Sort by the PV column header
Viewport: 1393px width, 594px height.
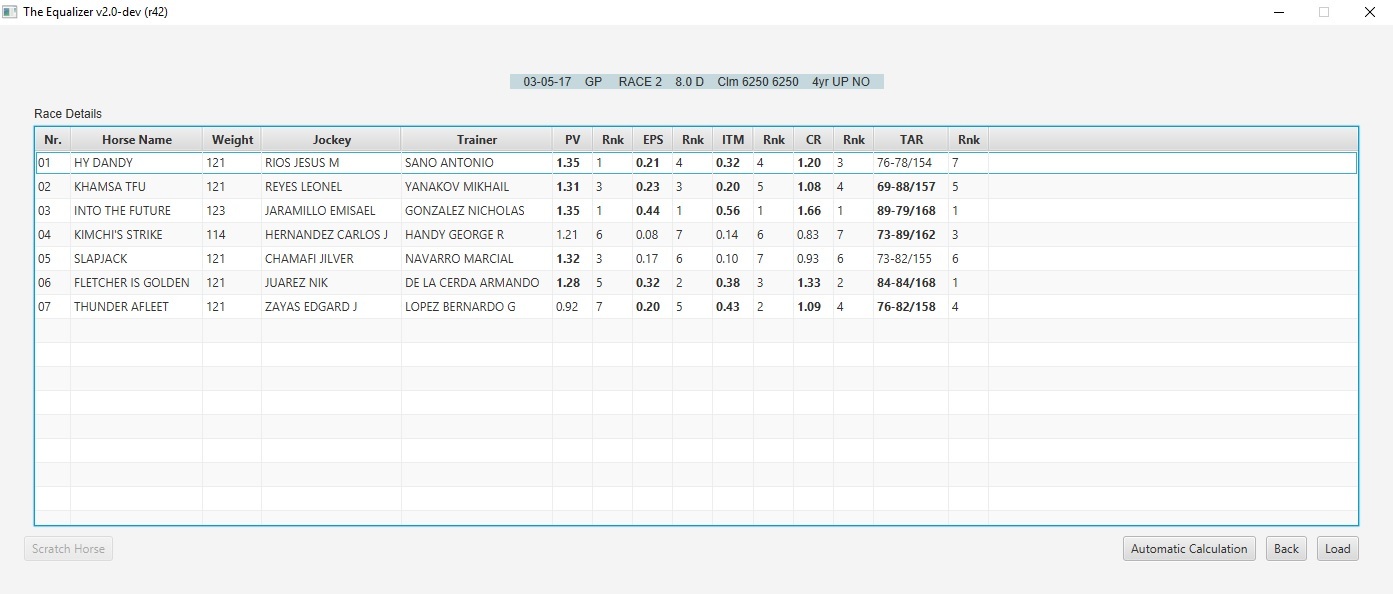(572, 140)
